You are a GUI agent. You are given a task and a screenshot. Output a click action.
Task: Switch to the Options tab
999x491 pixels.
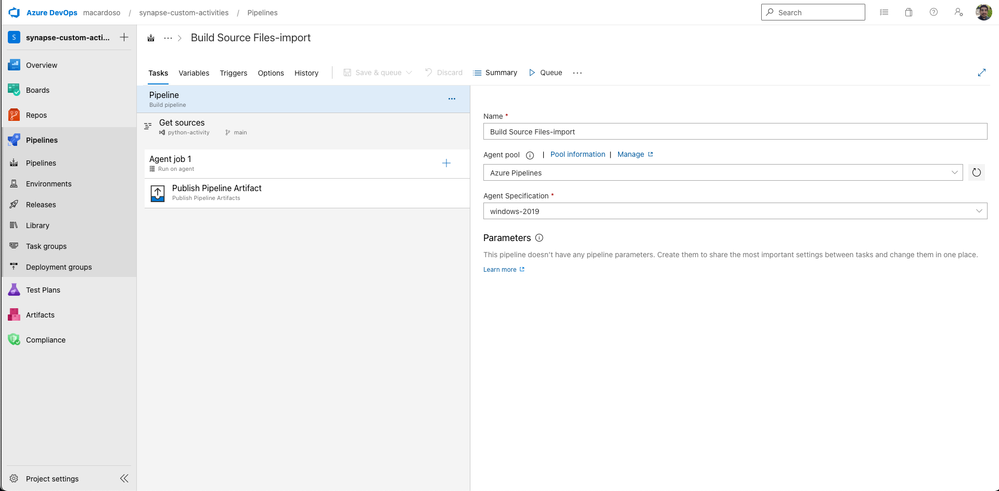[271, 73]
